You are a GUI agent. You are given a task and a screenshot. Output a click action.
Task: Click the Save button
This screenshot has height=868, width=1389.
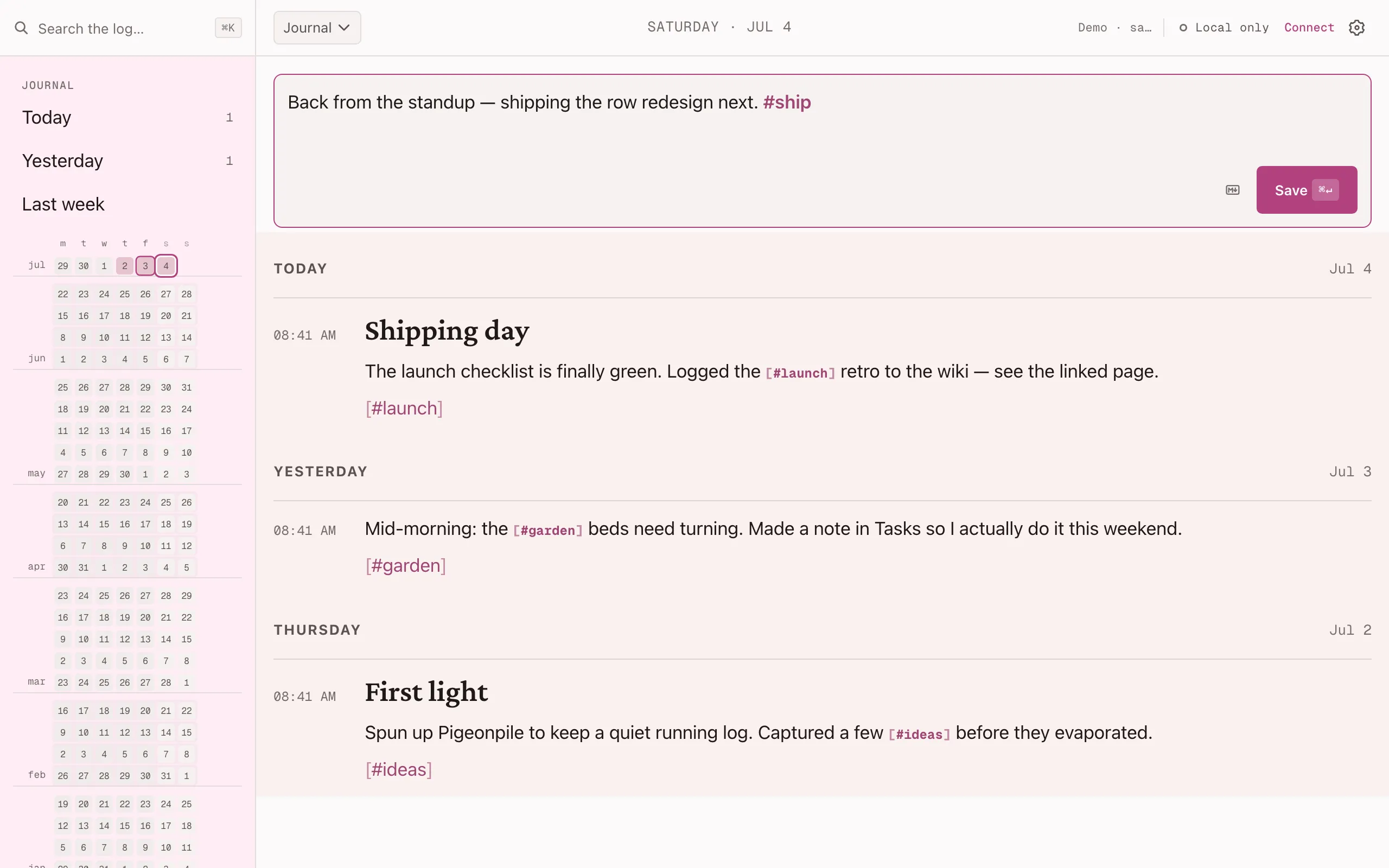(1307, 190)
